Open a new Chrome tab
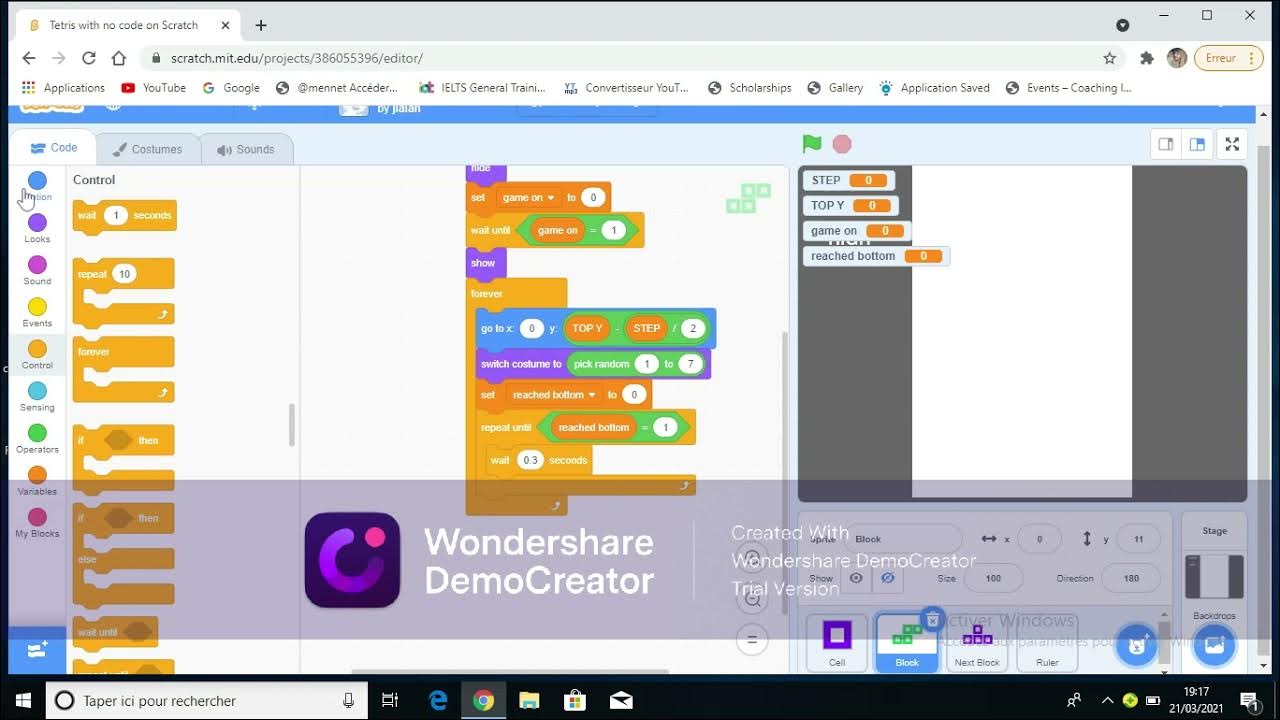This screenshot has height=720, width=1280. tap(261, 25)
